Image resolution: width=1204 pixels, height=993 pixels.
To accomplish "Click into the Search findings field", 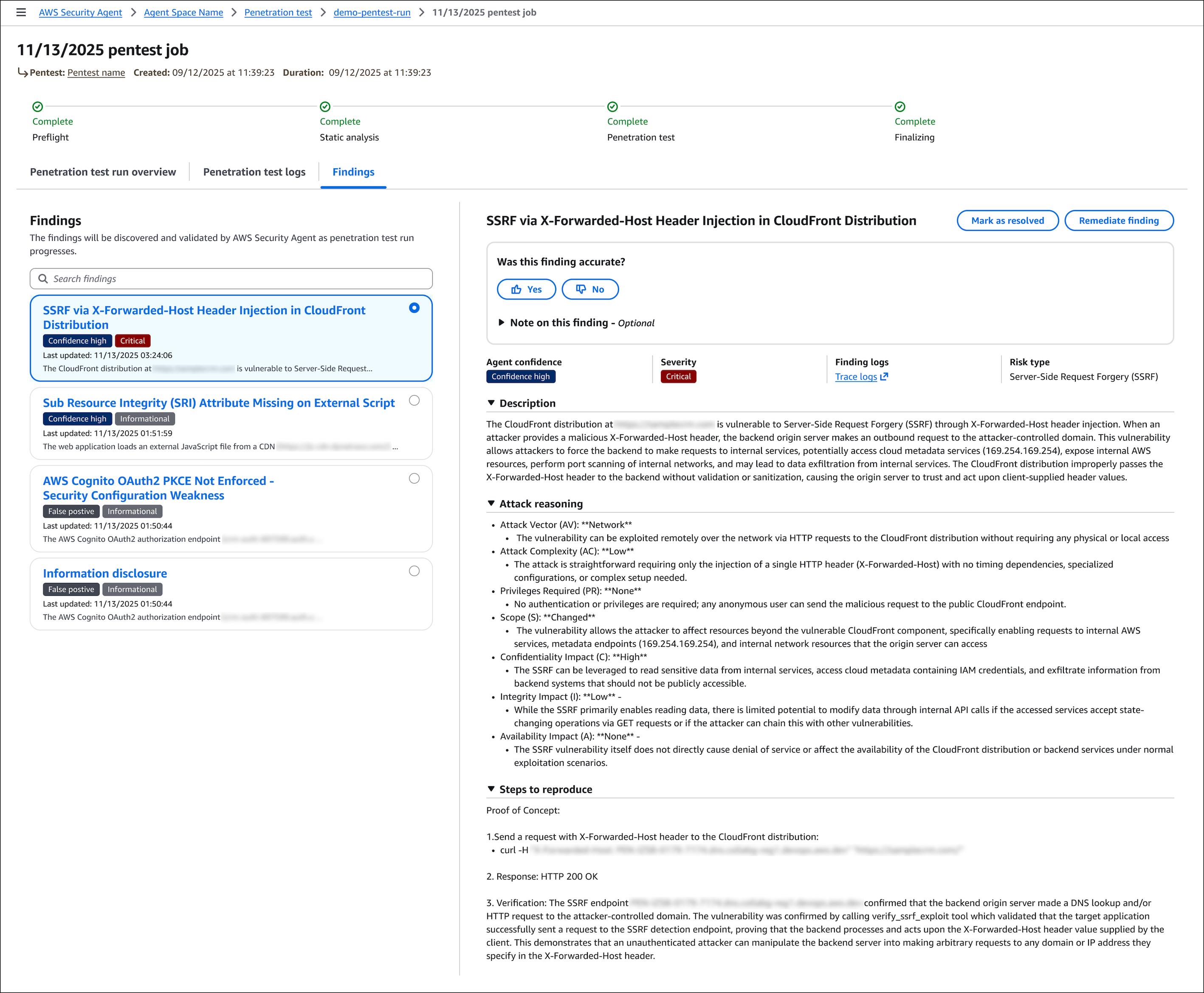I will pos(240,279).
